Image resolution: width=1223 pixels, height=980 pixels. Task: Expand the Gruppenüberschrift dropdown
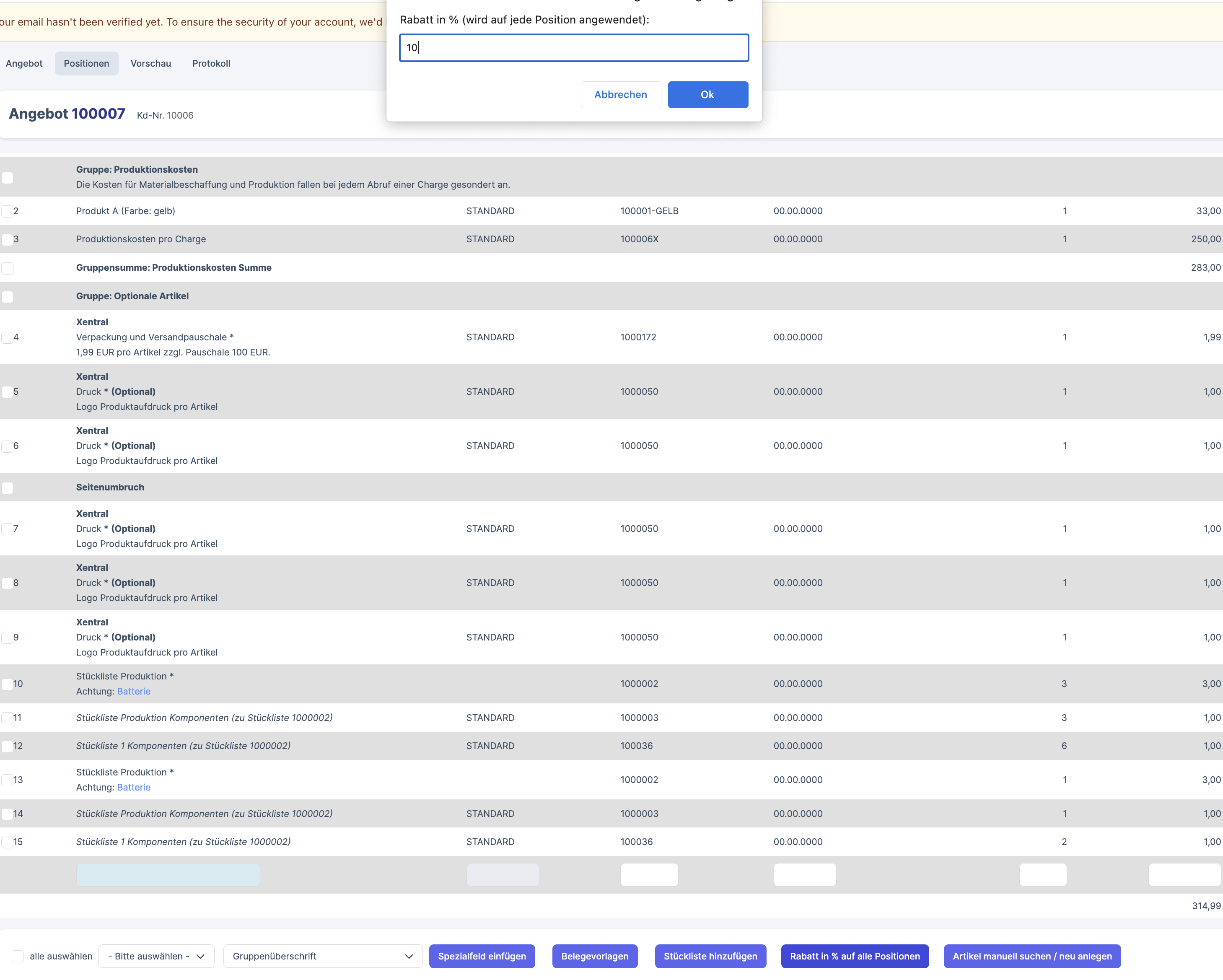pos(322,956)
